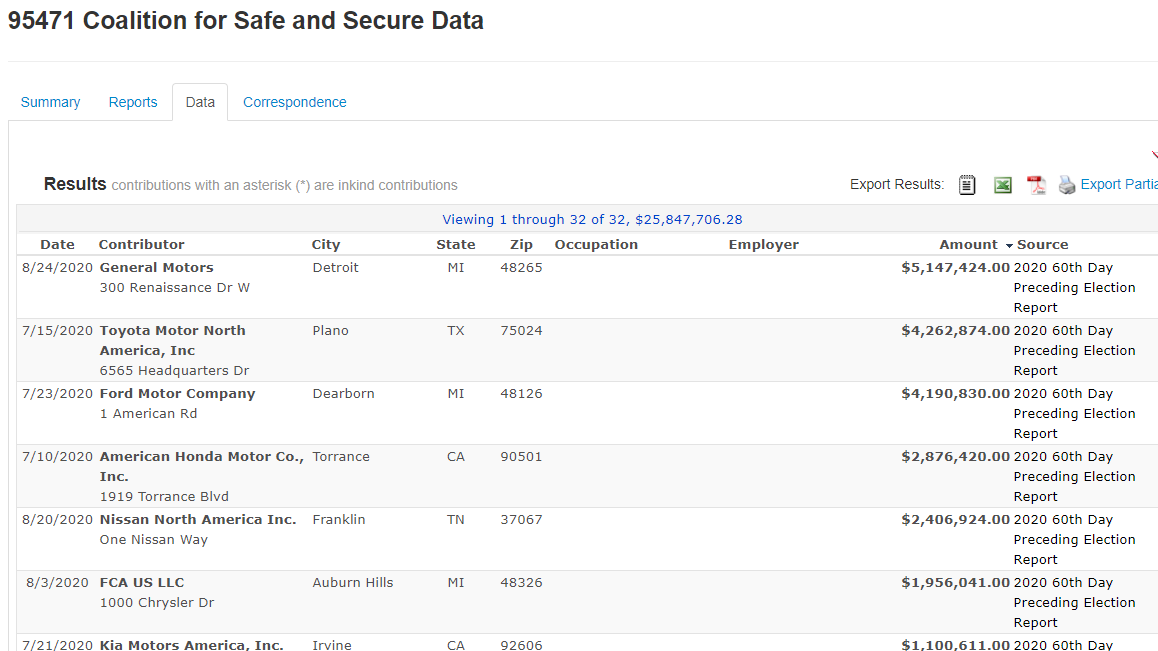
Task: Click the $1,956,041.00 amount
Action: [x=955, y=582]
